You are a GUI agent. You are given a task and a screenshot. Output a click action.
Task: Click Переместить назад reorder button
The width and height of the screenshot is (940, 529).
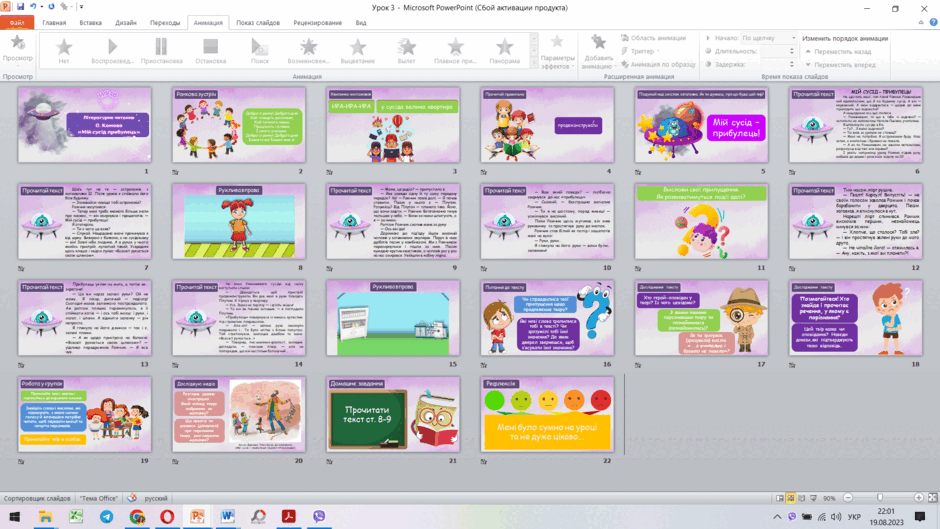(837, 52)
